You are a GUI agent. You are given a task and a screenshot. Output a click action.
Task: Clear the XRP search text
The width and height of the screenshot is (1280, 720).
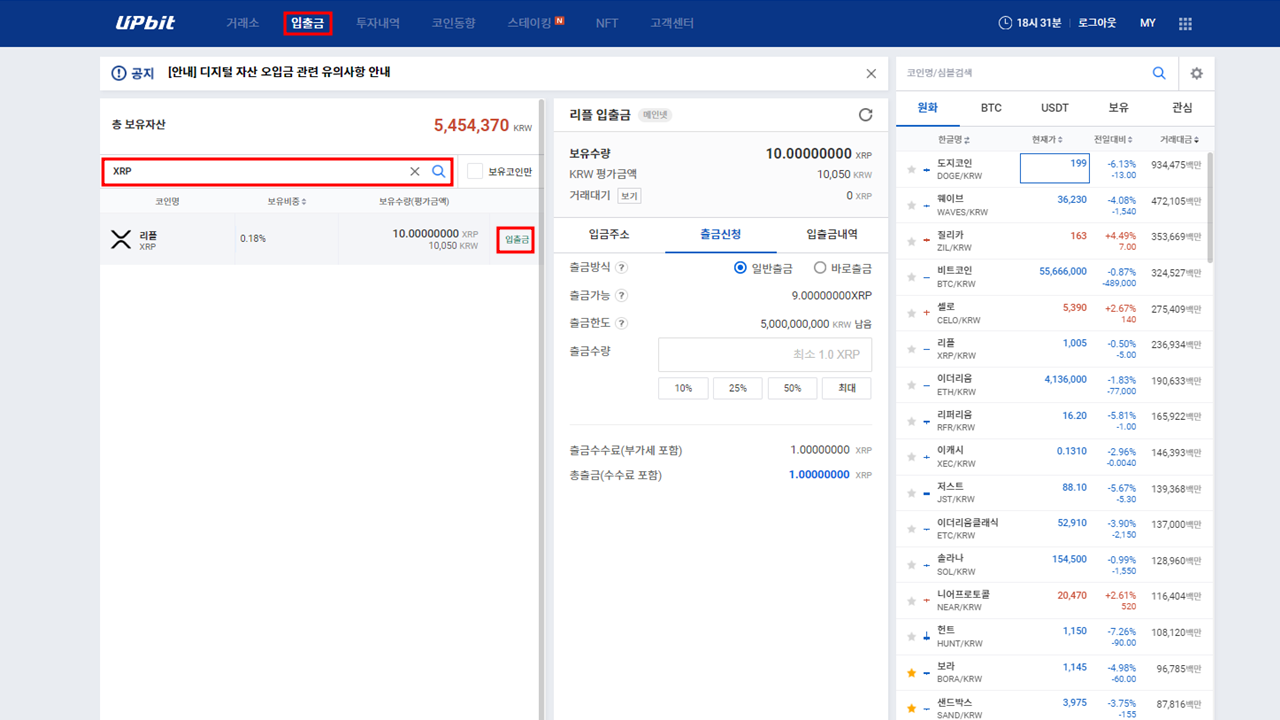click(415, 171)
